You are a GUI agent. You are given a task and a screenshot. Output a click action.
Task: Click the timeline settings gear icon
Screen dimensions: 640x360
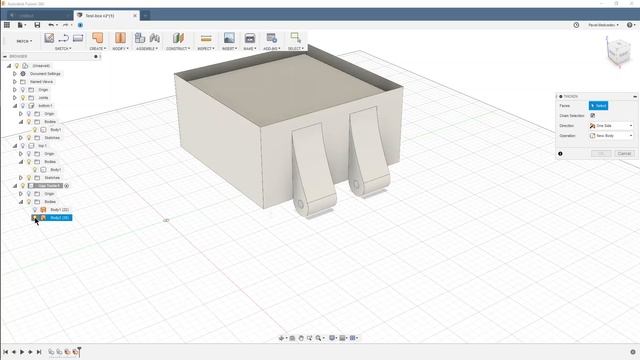coord(633,352)
